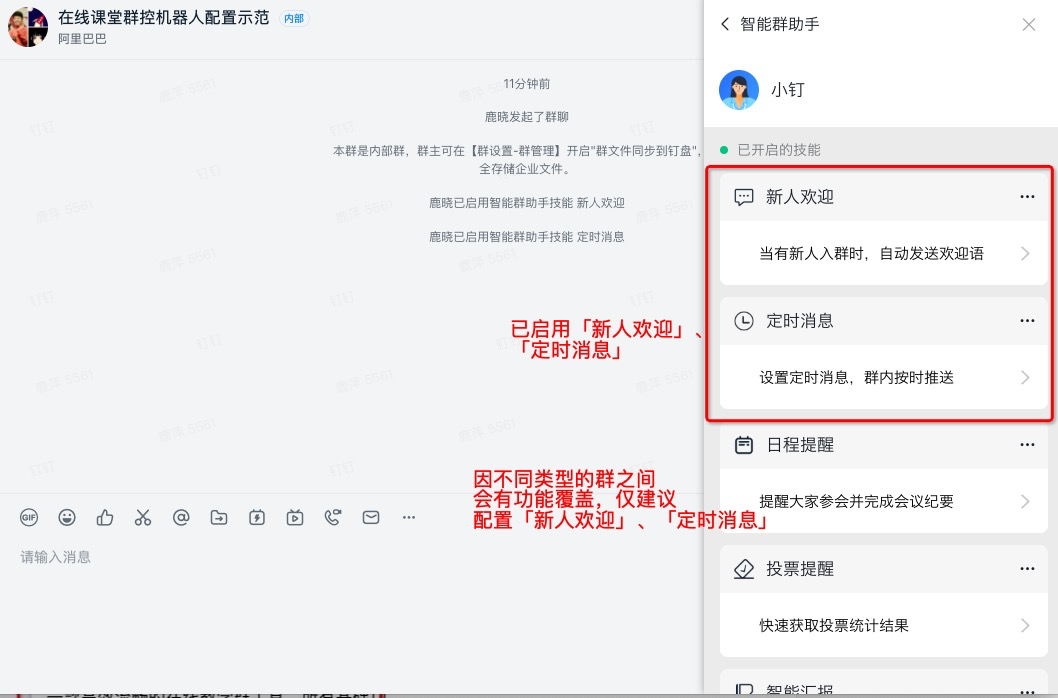Select the 投票提醒 skill title

pos(800,569)
